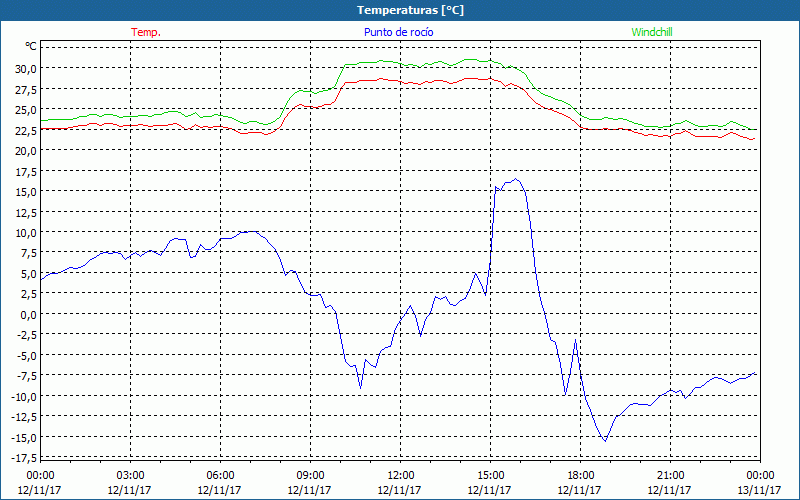Click the 10,0 y-axis value

[25, 233]
